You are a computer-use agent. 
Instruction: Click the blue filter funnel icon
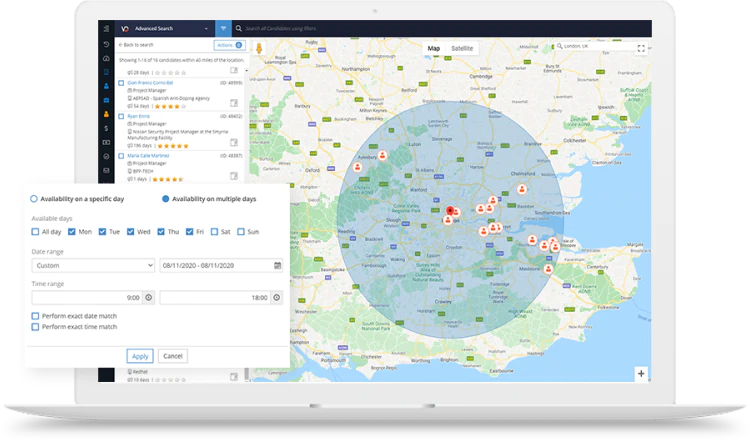coord(223,29)
